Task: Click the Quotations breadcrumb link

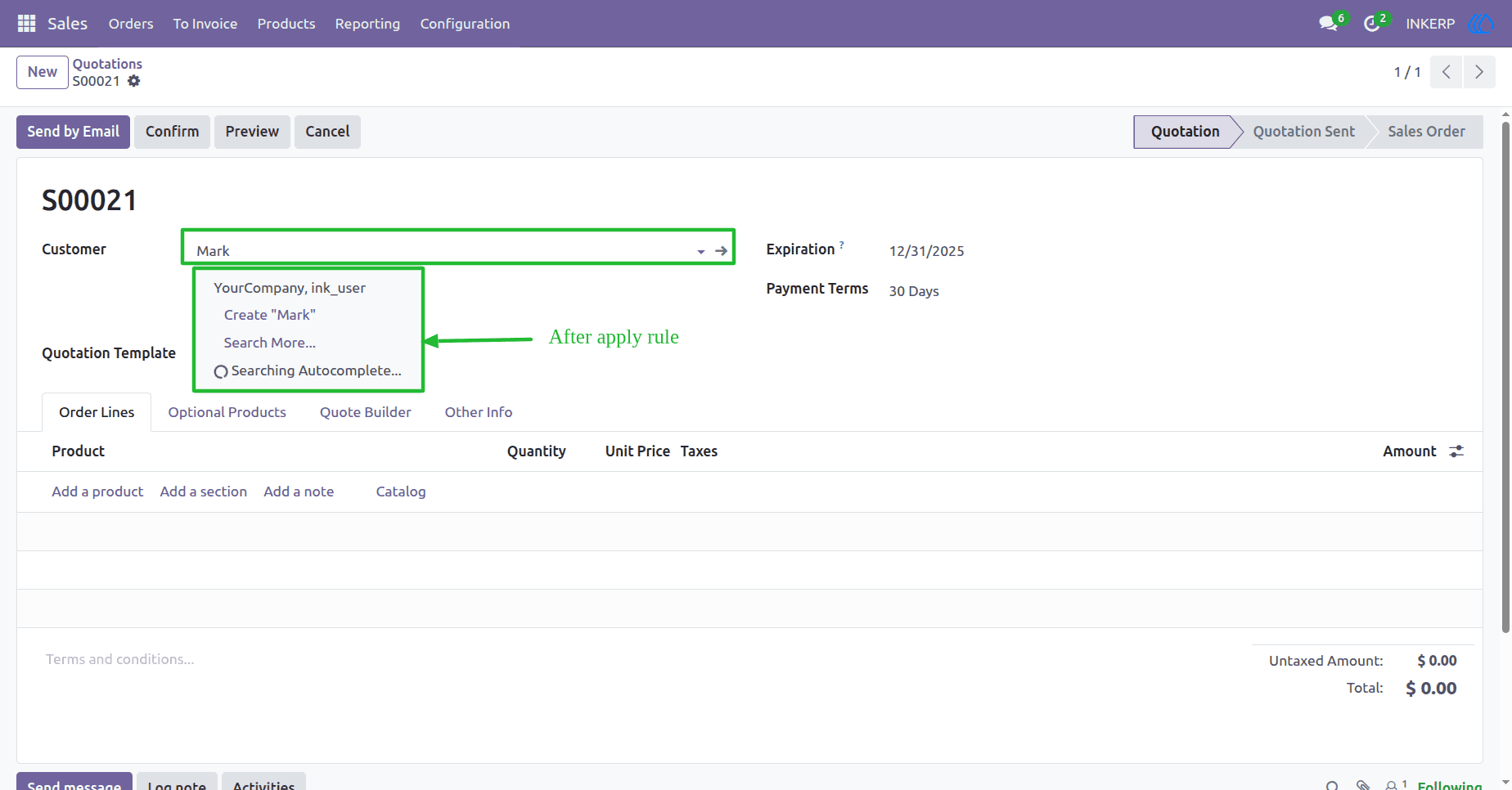Action: [x=107, y=64]
